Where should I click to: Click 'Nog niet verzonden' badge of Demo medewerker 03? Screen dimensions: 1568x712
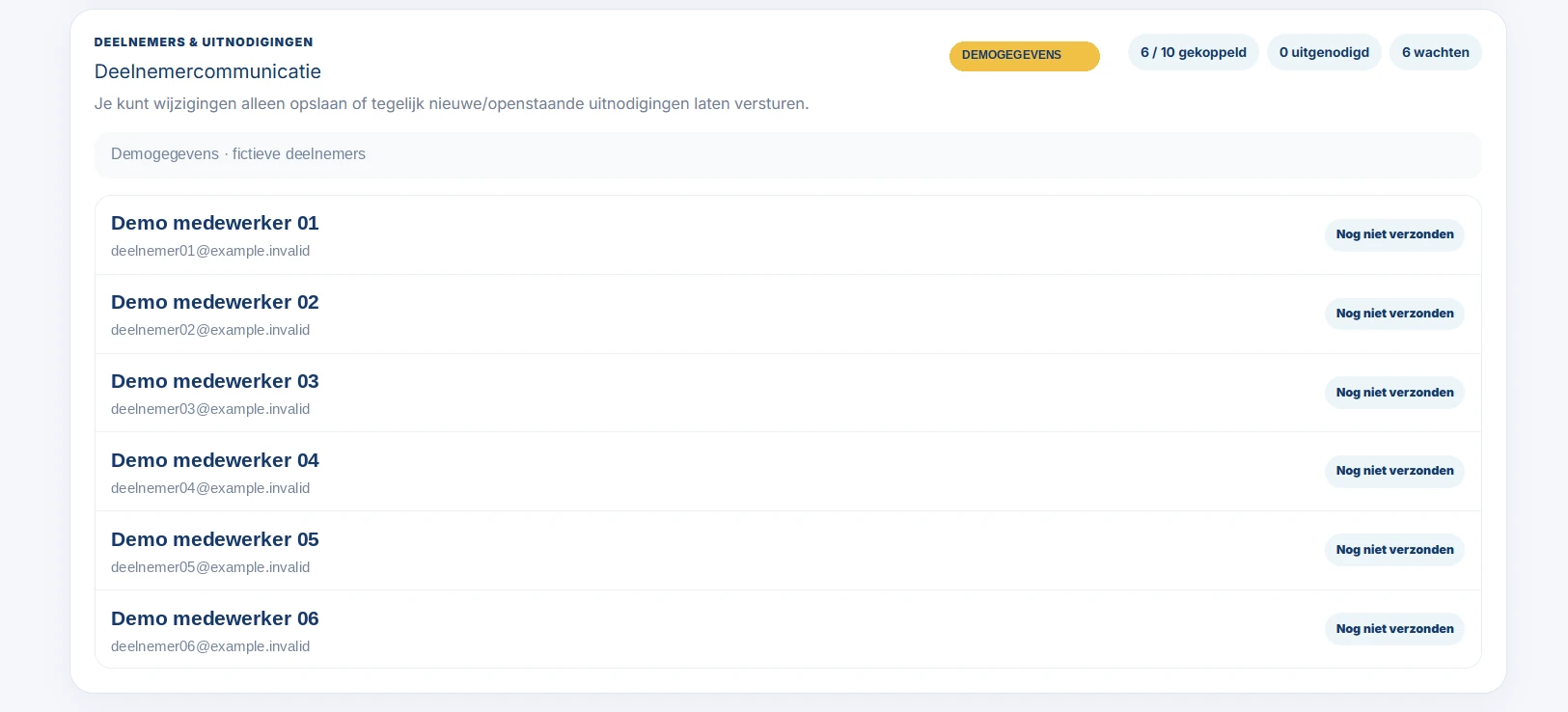point(1394,393)
